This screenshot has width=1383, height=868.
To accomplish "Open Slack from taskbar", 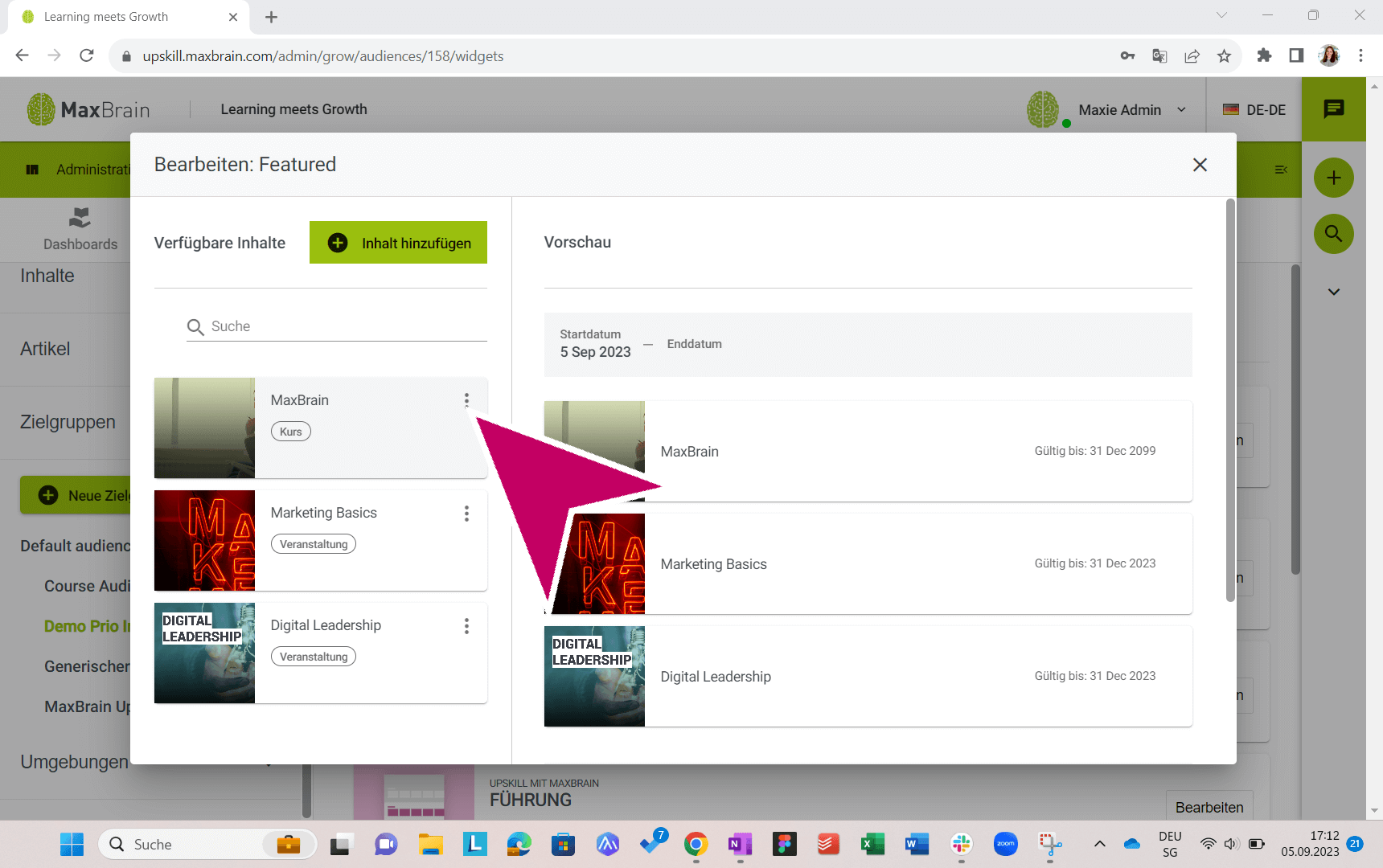I will (x=962, y=844).
